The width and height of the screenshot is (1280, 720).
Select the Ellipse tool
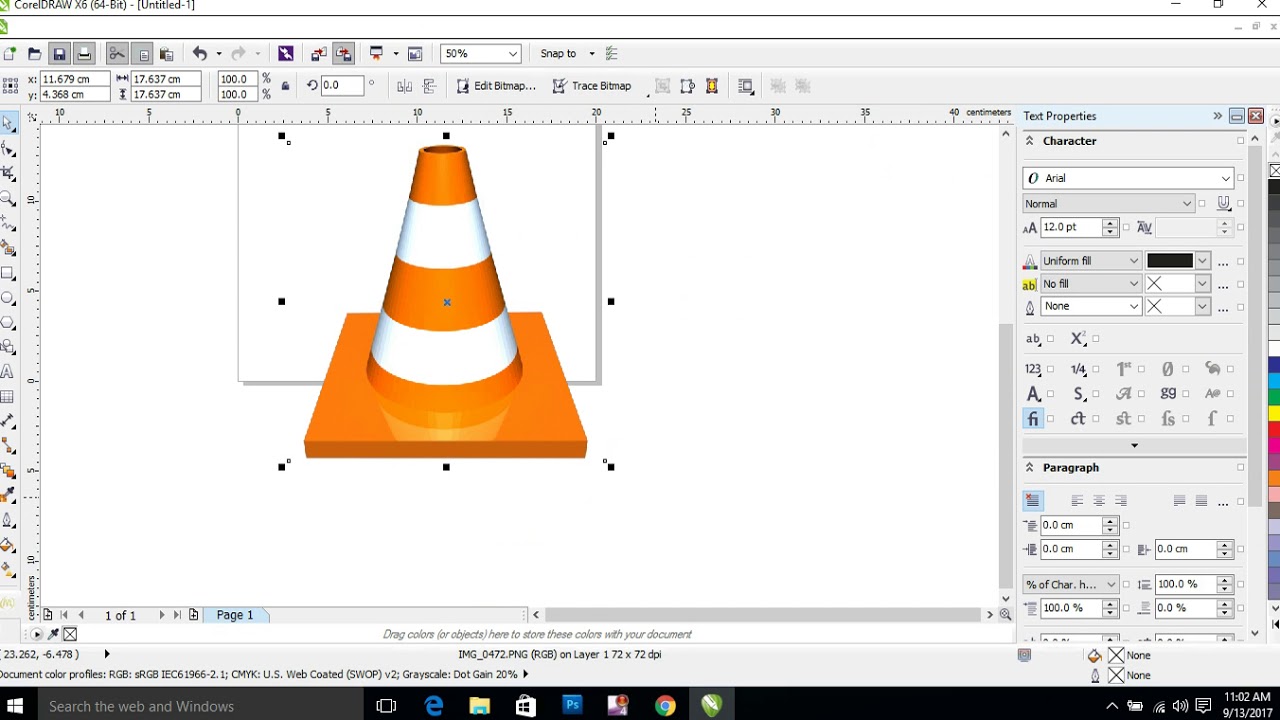[8, 298]
